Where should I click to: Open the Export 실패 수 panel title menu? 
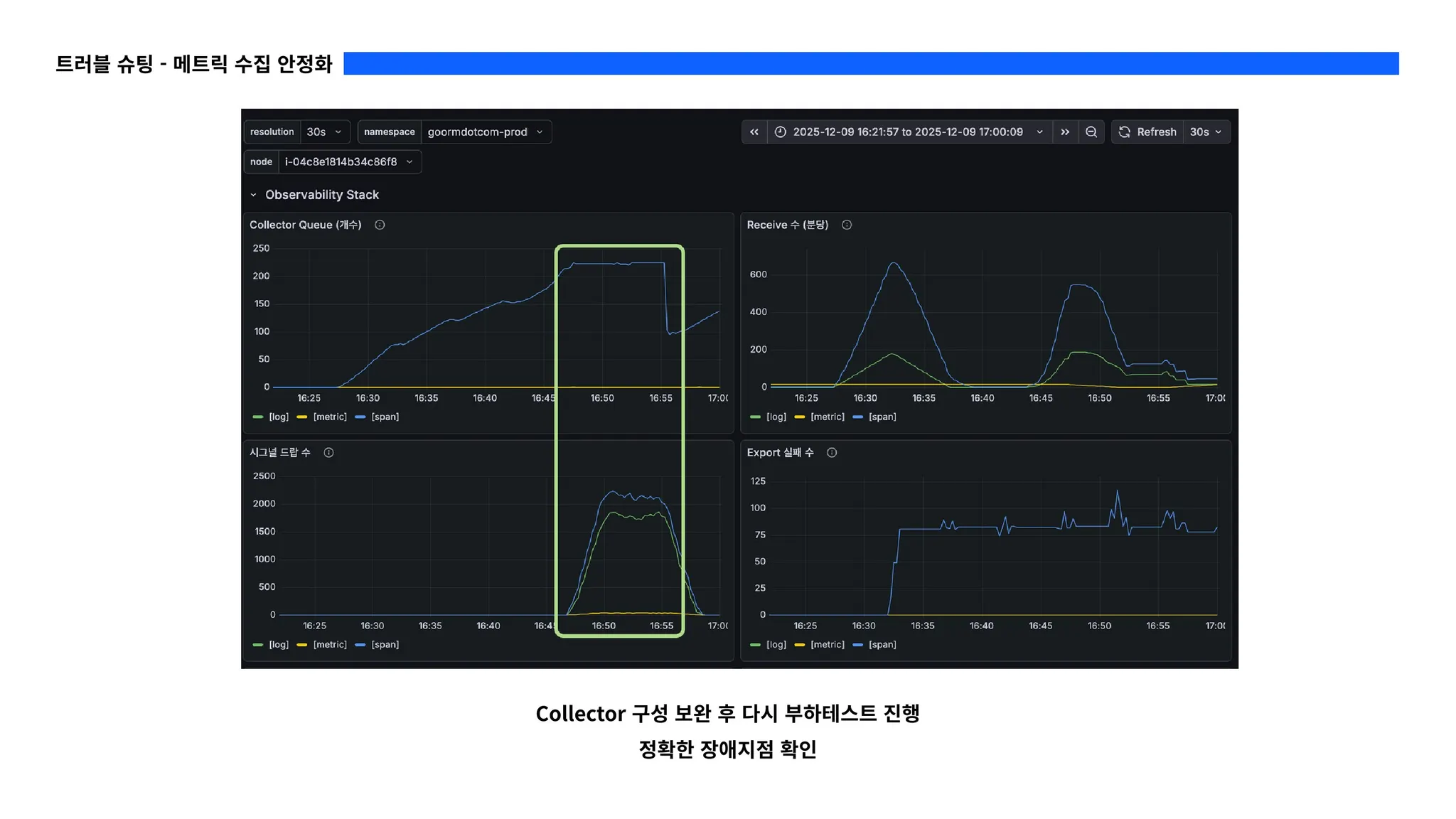(780, 453)
